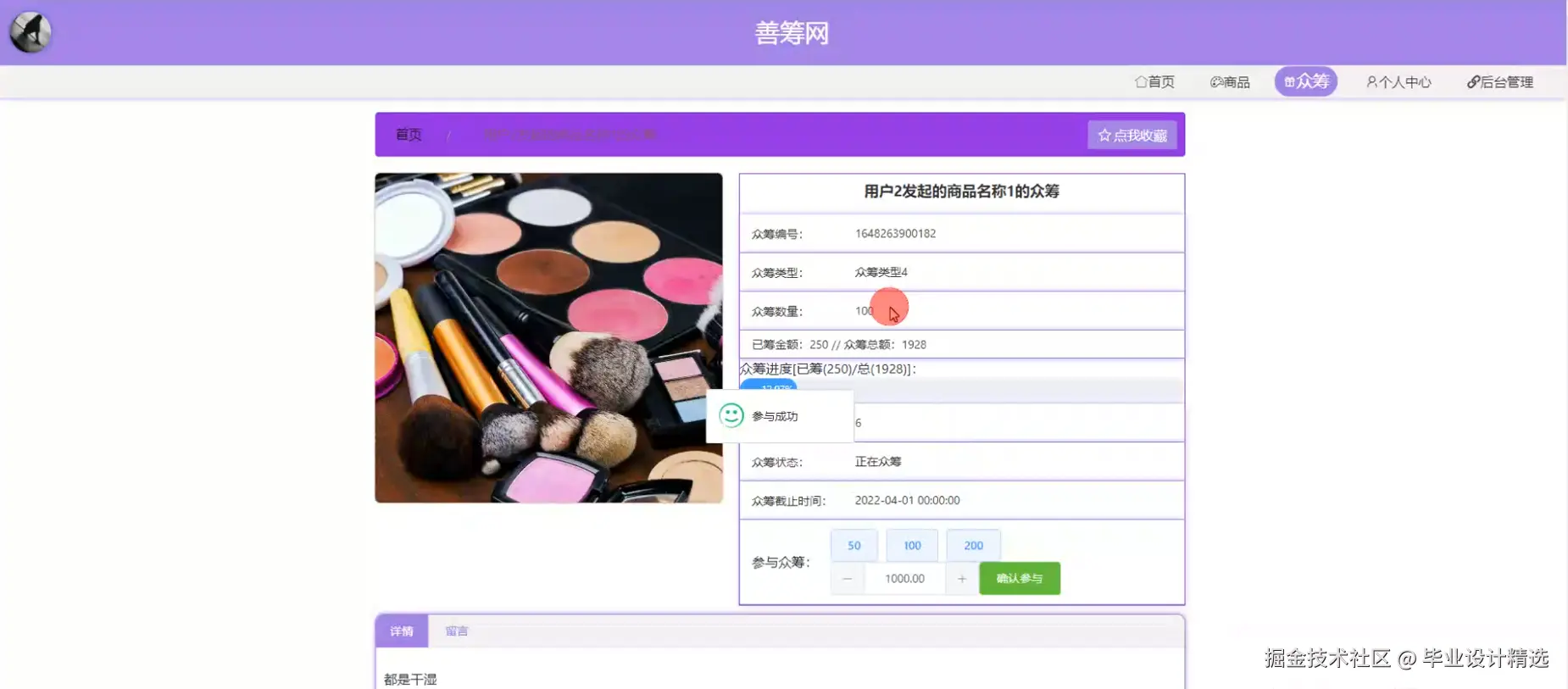Click the green 确认参与 button
This screenshot has height=689, width=1568.
pos(1020,579)
